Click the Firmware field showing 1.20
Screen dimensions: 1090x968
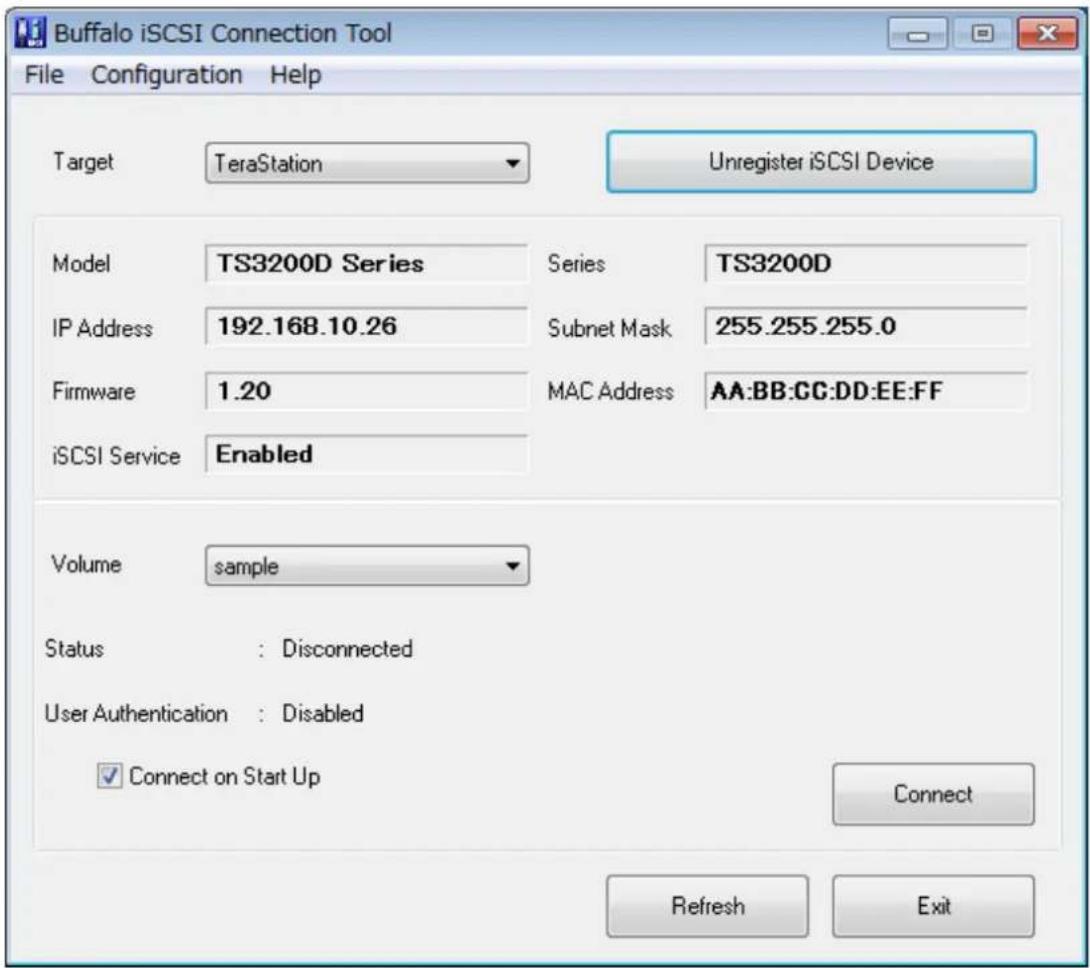pyautogui.click(x=366, y=391)
